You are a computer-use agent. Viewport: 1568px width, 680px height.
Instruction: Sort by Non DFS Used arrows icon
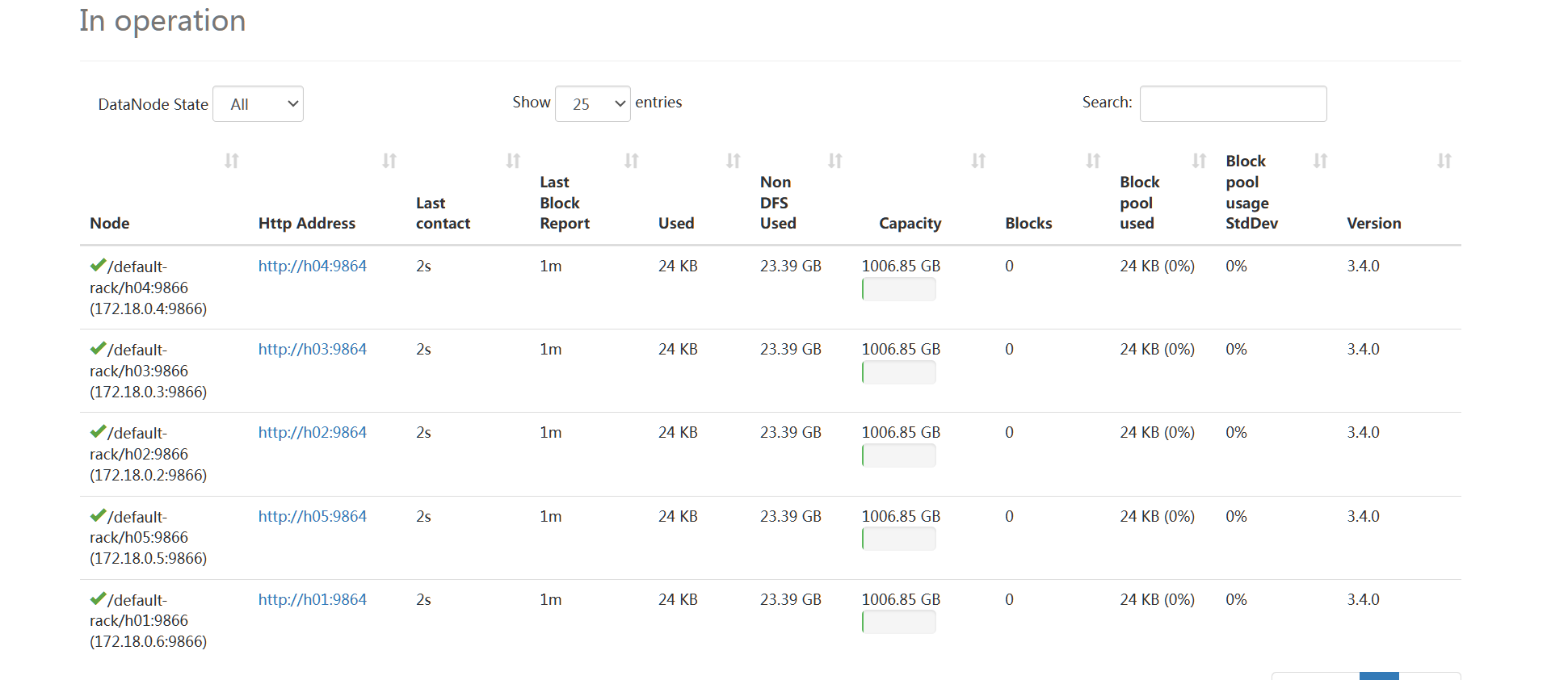tap(835, 161)
